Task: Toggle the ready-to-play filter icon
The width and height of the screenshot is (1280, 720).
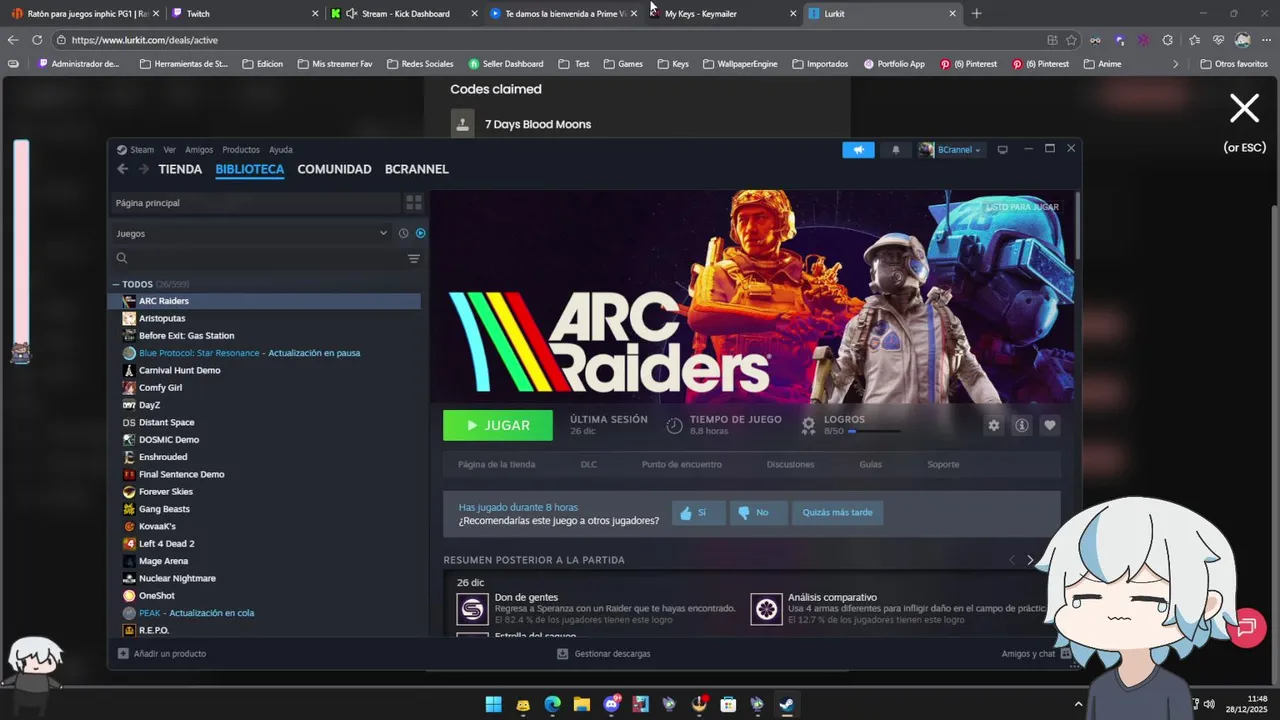Action: pyautogui.click(x=420, y=233)
